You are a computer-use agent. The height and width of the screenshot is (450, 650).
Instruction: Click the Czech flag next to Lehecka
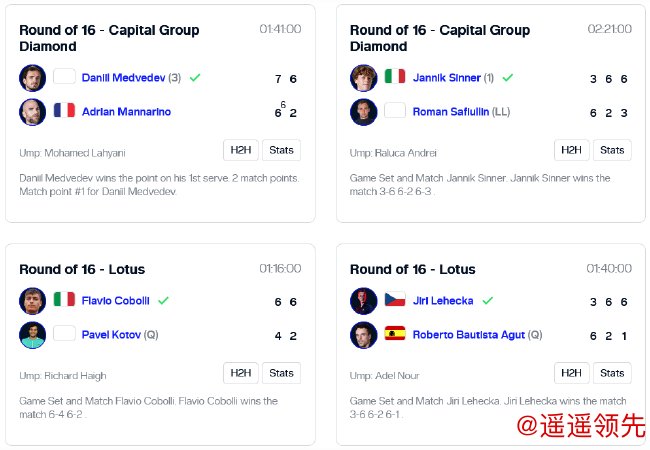(x=396, y=300)
